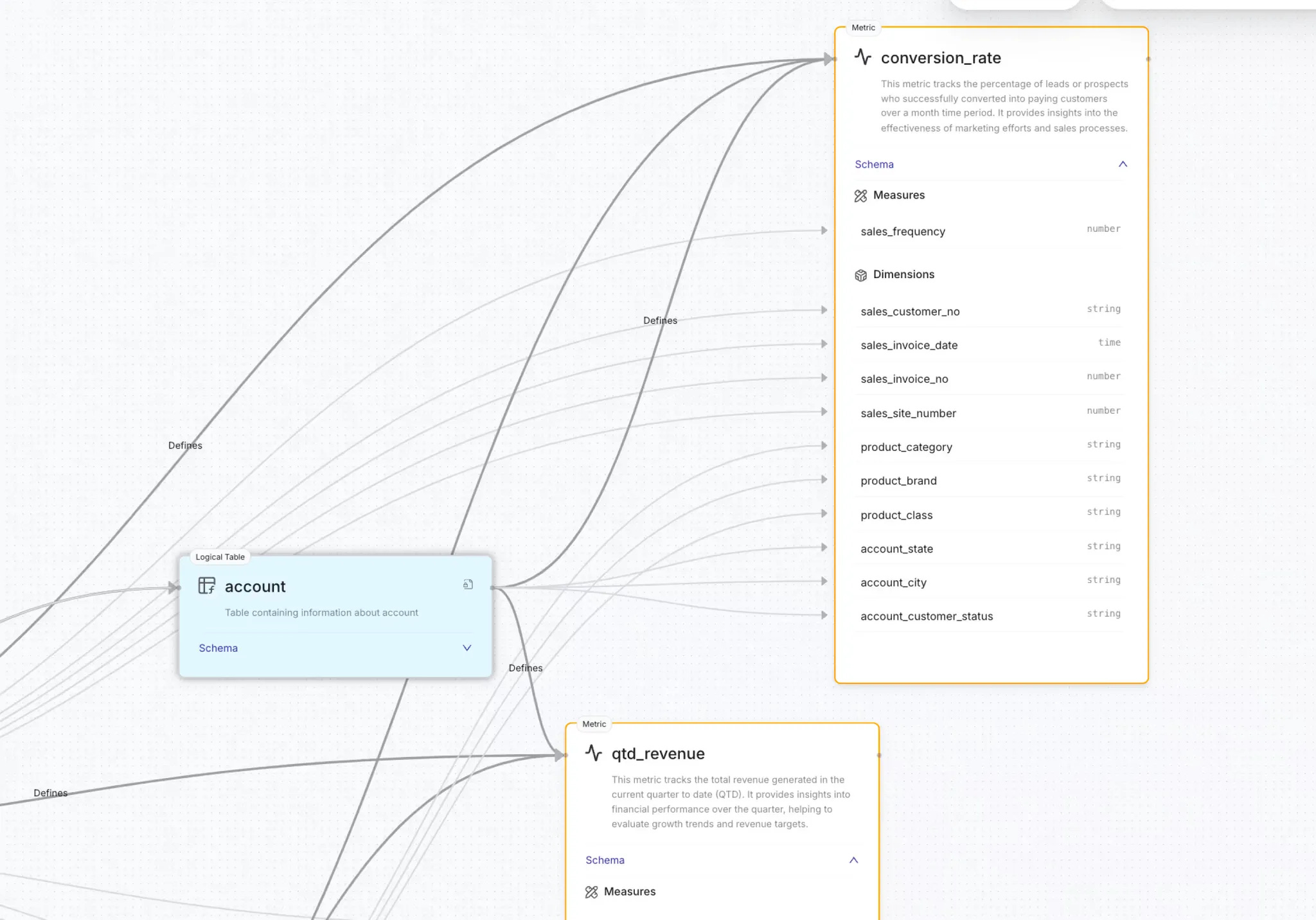Viewport: 1316px width, 920px height.
Task: Click the Defines edge label below account card
Action: click(x=526, y=668)
